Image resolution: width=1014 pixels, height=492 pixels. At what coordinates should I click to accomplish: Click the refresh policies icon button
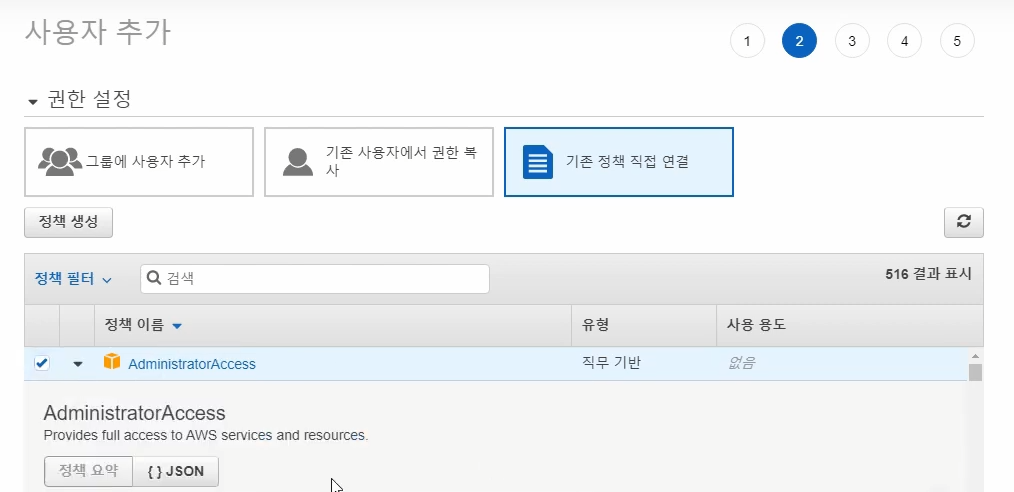pyautogui.click(x=964, y=222)
